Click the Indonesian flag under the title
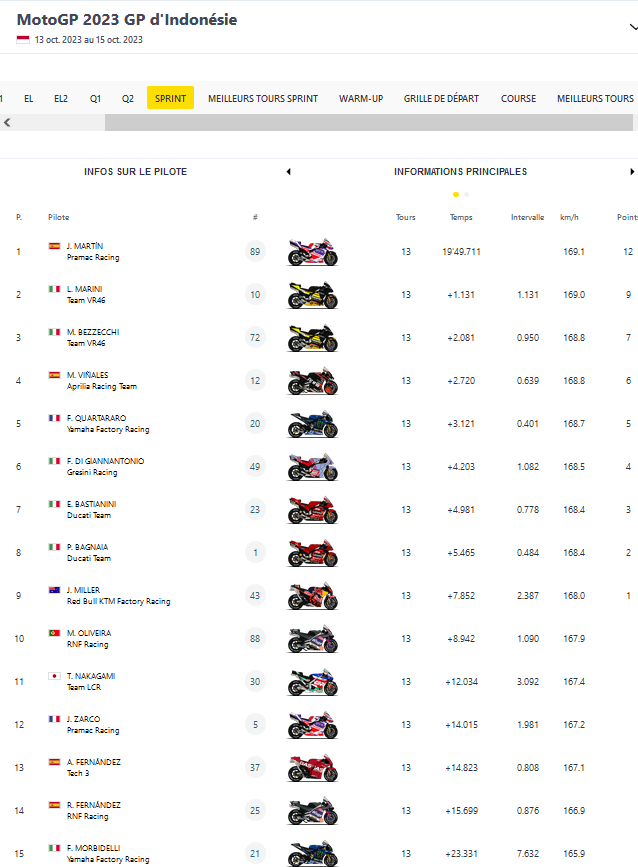This screenshot has height=867, width=638. click(23, 40)
